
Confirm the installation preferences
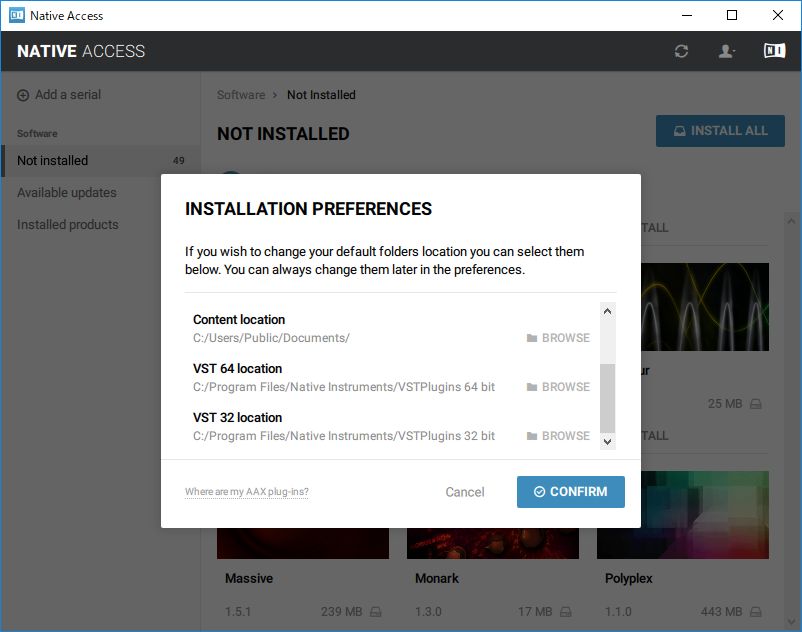click(571, 492)
